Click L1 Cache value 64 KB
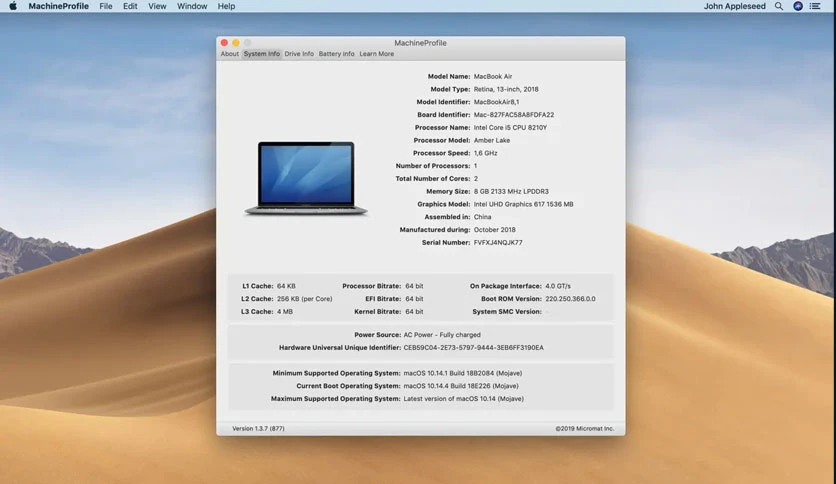Viewport: 836px width, 484px height. point(286,286)
